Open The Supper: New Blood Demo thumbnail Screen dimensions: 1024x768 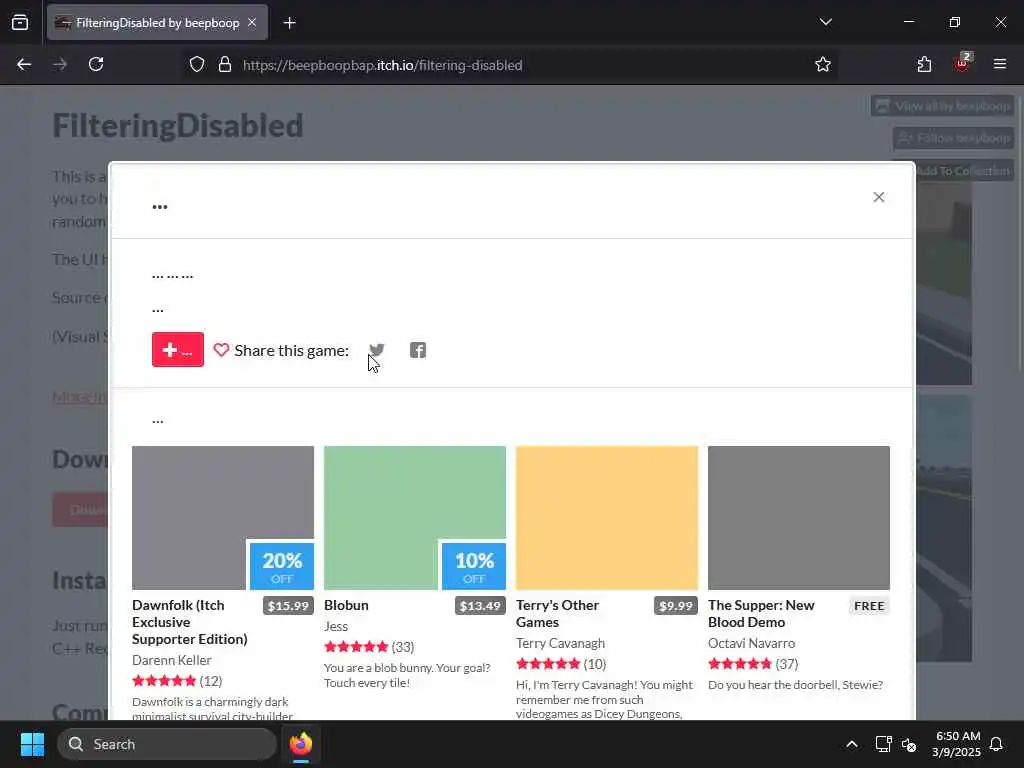[799, 518]
